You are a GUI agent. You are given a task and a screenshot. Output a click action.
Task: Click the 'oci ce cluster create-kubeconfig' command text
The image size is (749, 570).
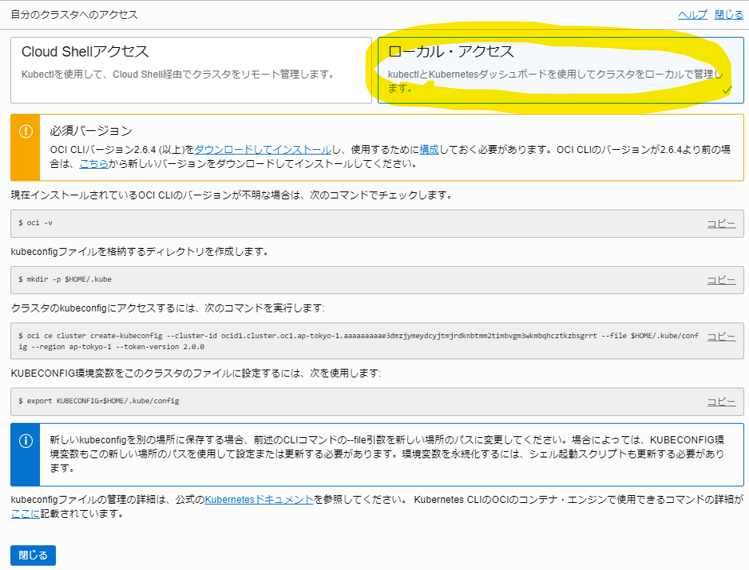point(358,341)
